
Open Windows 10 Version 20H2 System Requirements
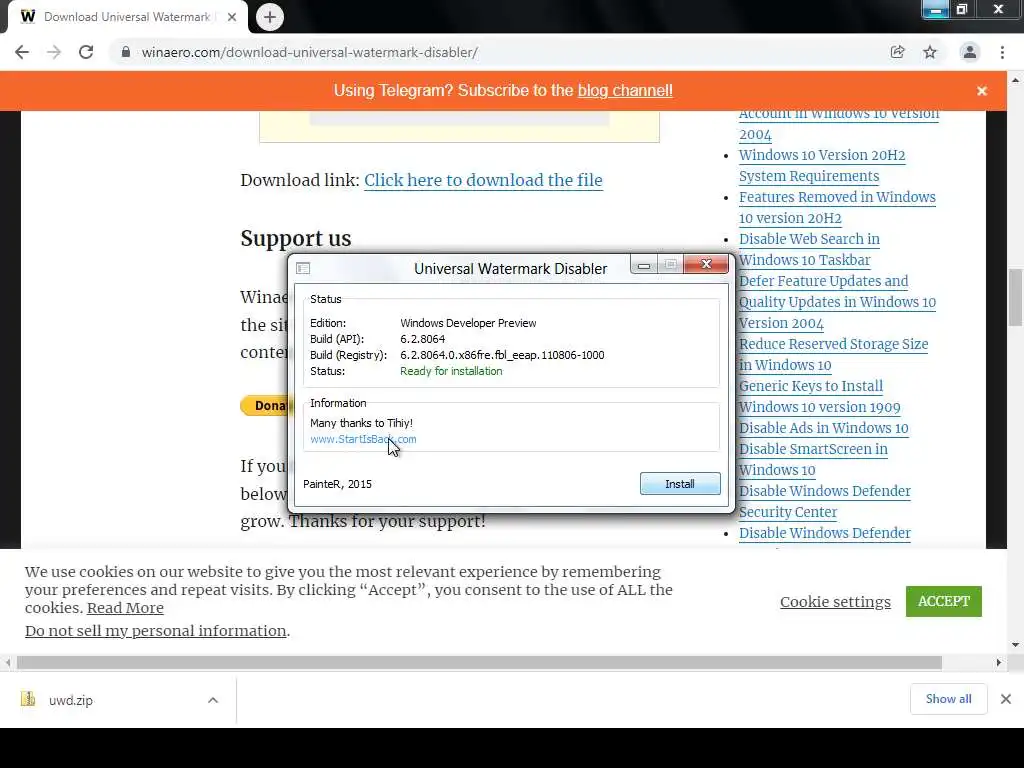[822, 166]
